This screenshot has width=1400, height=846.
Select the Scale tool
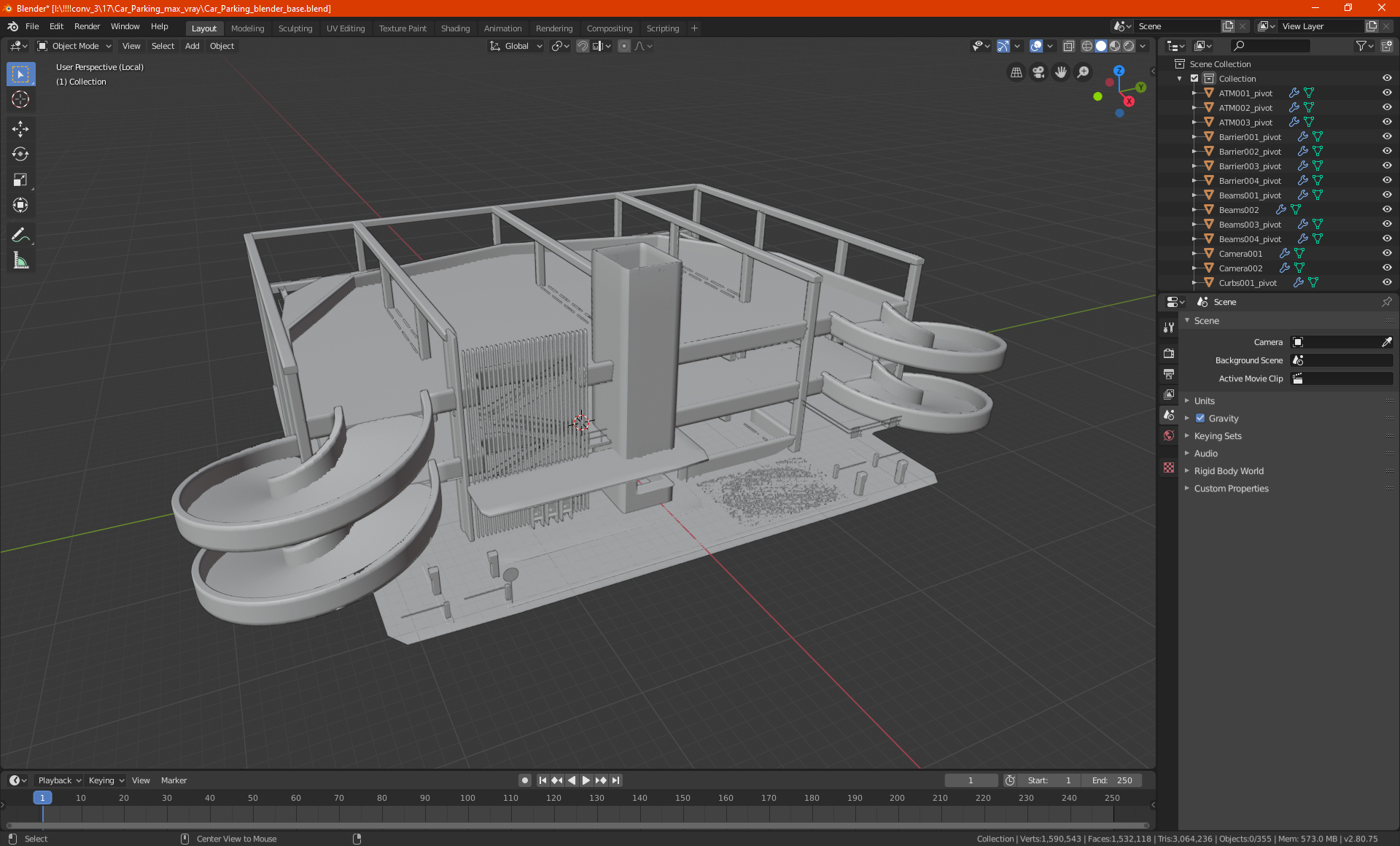(x=20, y=179)
